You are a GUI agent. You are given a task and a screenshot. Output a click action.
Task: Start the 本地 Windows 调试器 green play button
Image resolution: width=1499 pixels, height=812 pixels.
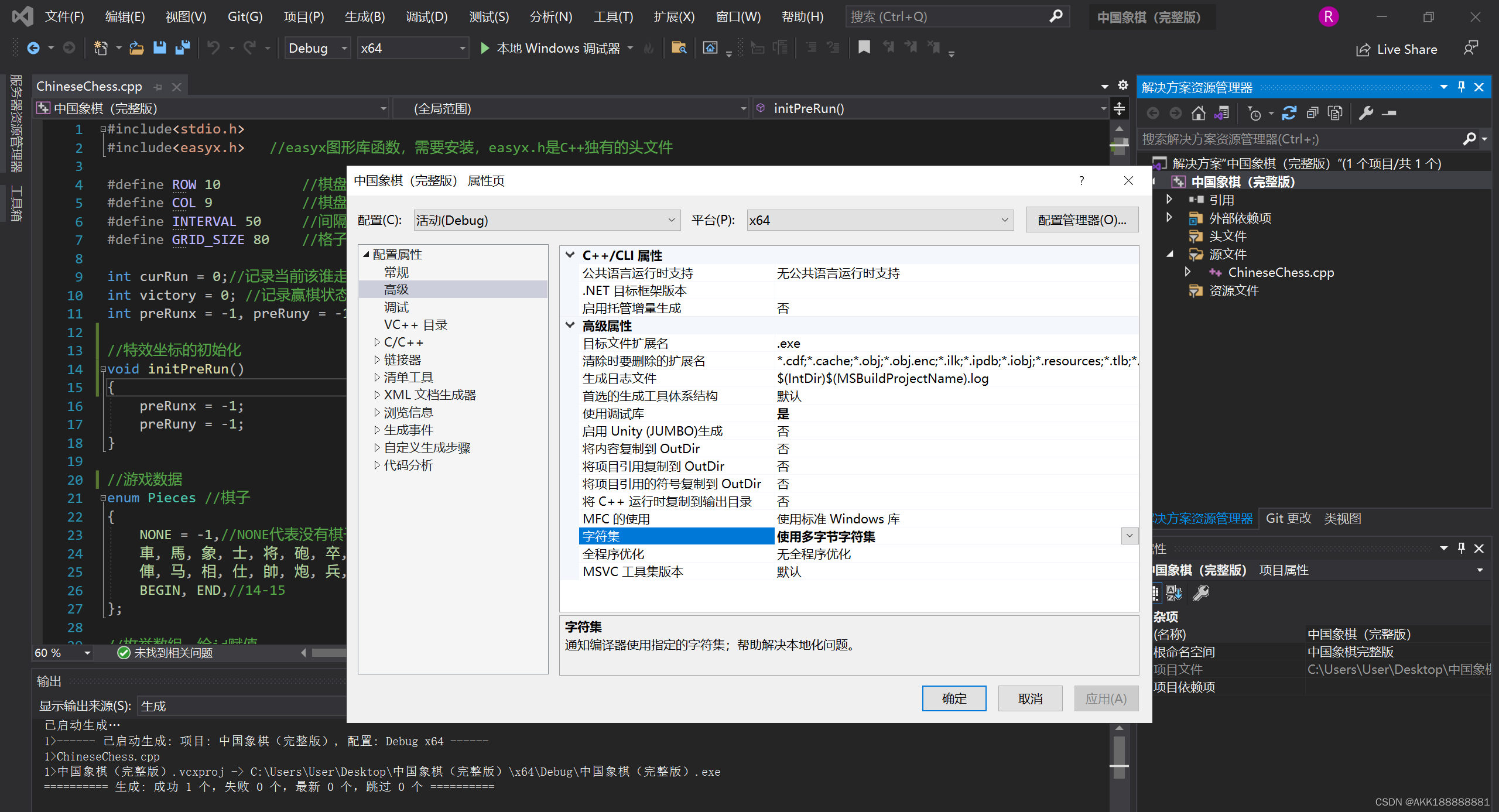pyautogui.click(x=484, y=48)
